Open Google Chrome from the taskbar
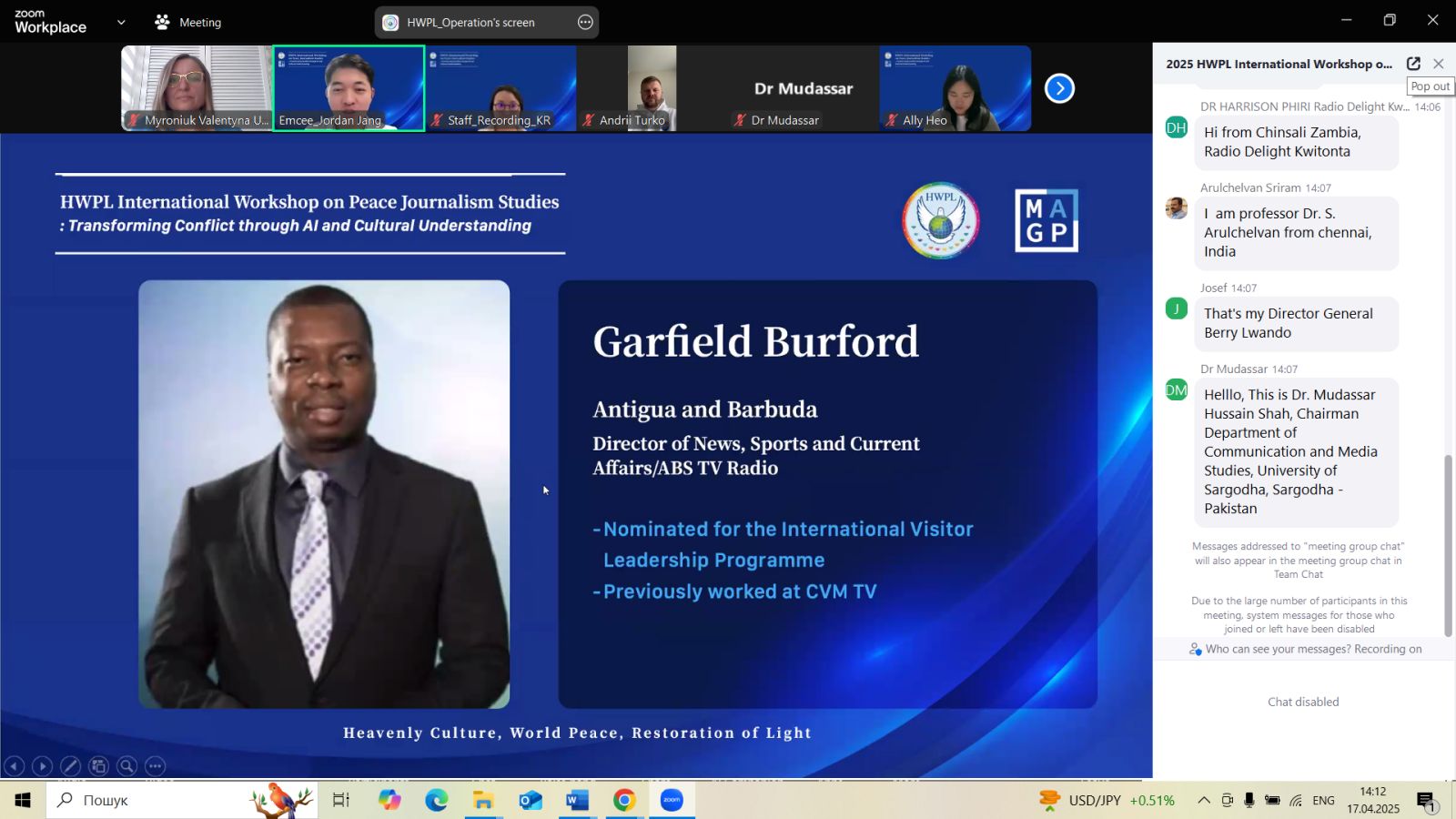 tap(624, 800)
